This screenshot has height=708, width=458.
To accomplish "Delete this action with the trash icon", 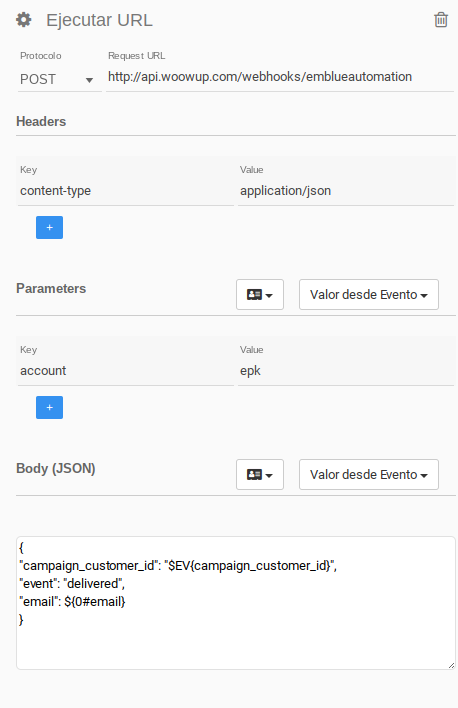I will 441,20.
